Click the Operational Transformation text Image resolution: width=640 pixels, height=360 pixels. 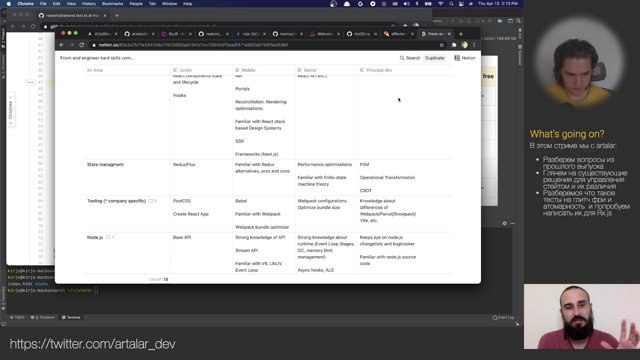(387, 178)
